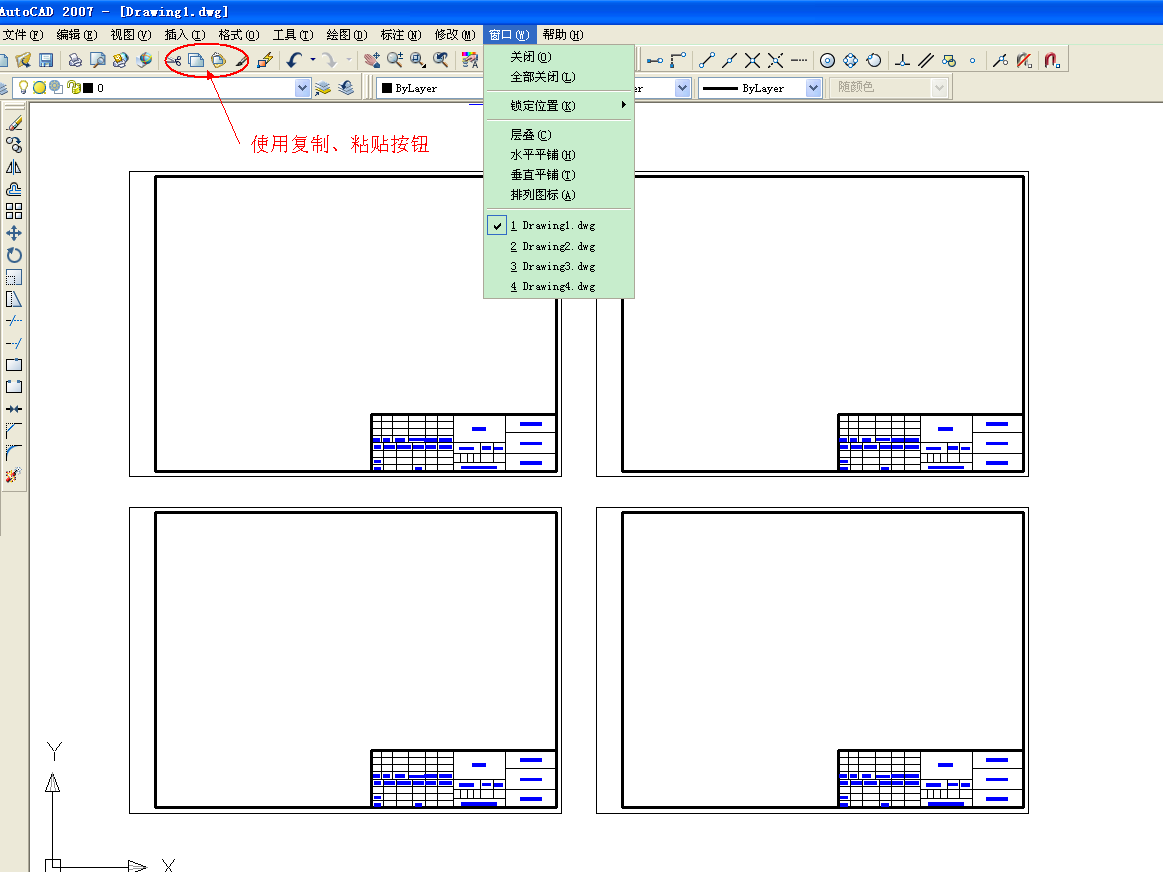Click the ByLayer color swatch control
The image size is (1163, 872).
425,88
